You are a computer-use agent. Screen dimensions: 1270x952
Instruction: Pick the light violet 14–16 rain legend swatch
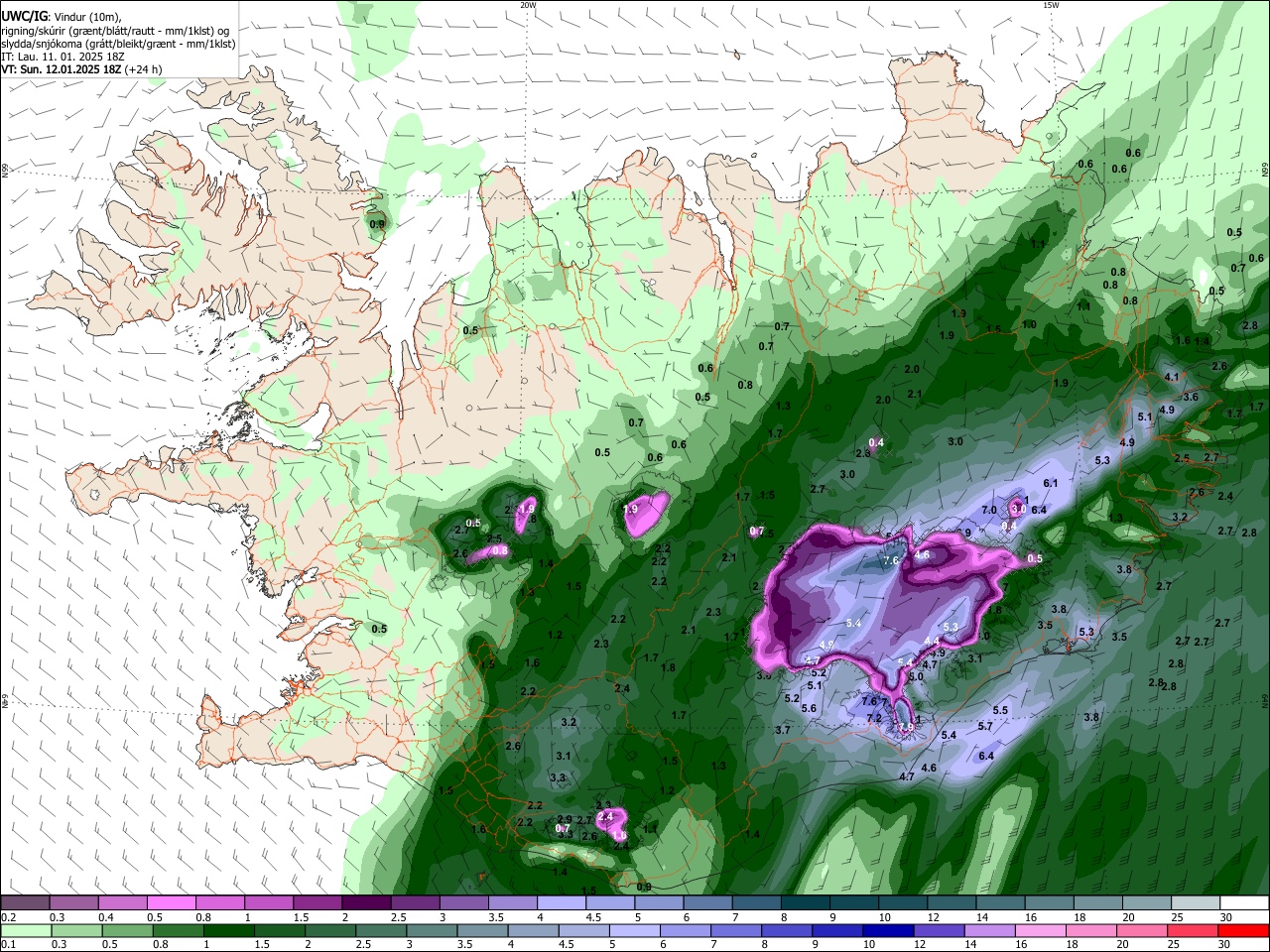990,930
